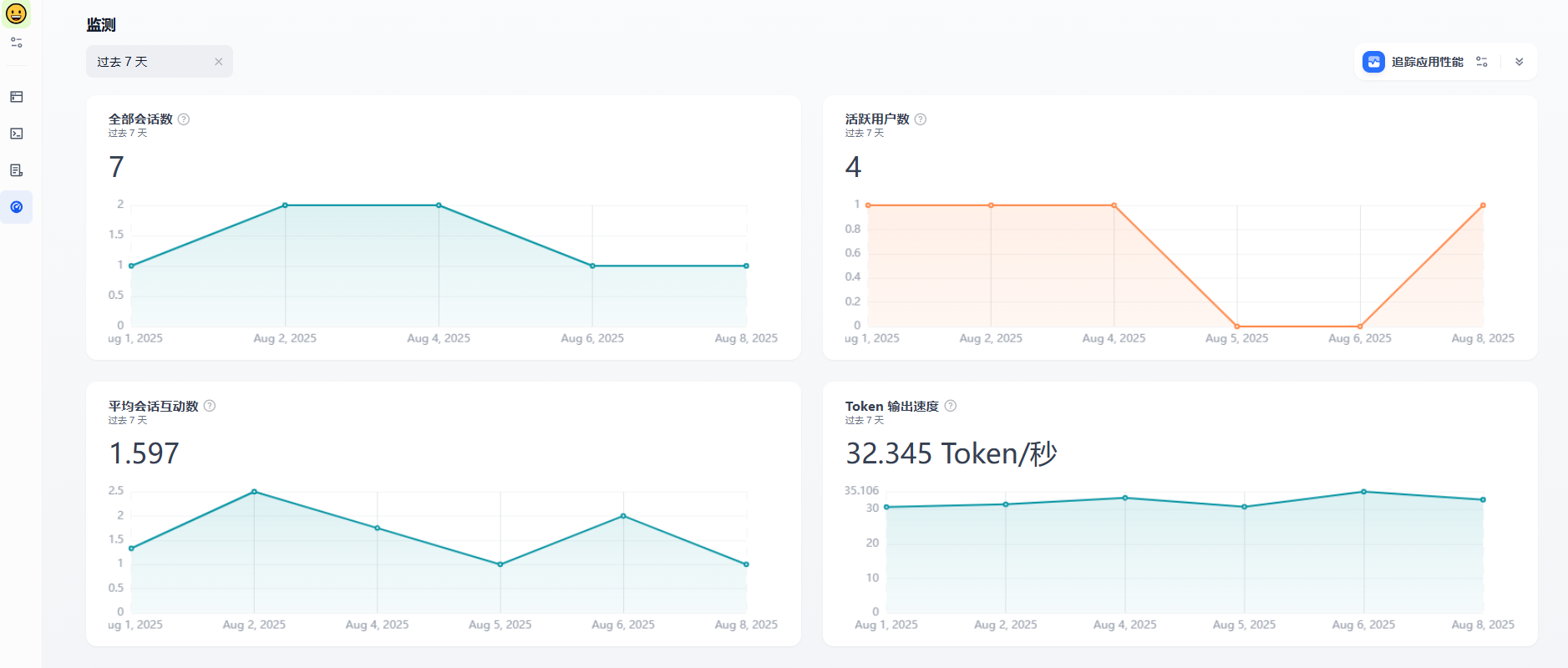Select Aug 8 data point in 活跃用户数 chart
1568x668 pixels.
point(1483,205)
